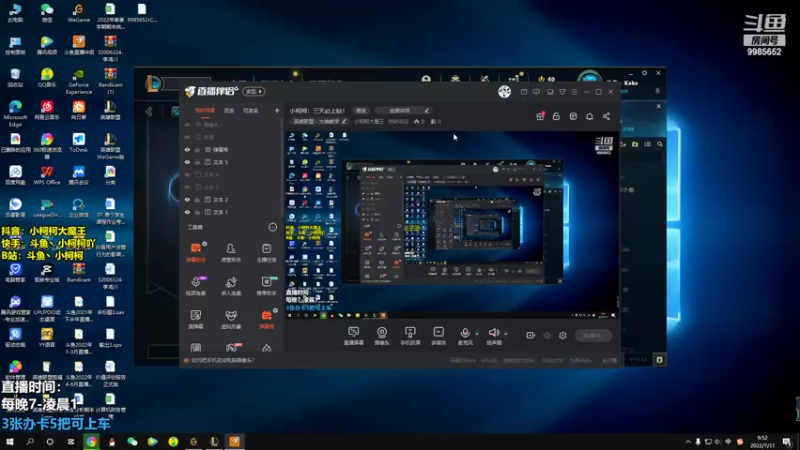The image size is (800, 450).
Task: Open taskbar search magnifier
Action: 30,441
